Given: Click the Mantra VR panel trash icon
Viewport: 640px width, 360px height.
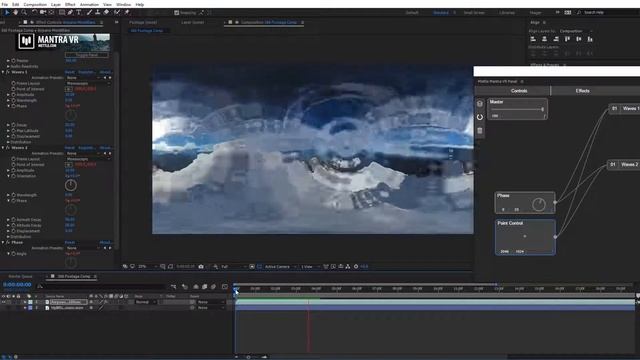Looking at the screenshot, I should coord(480,131).
